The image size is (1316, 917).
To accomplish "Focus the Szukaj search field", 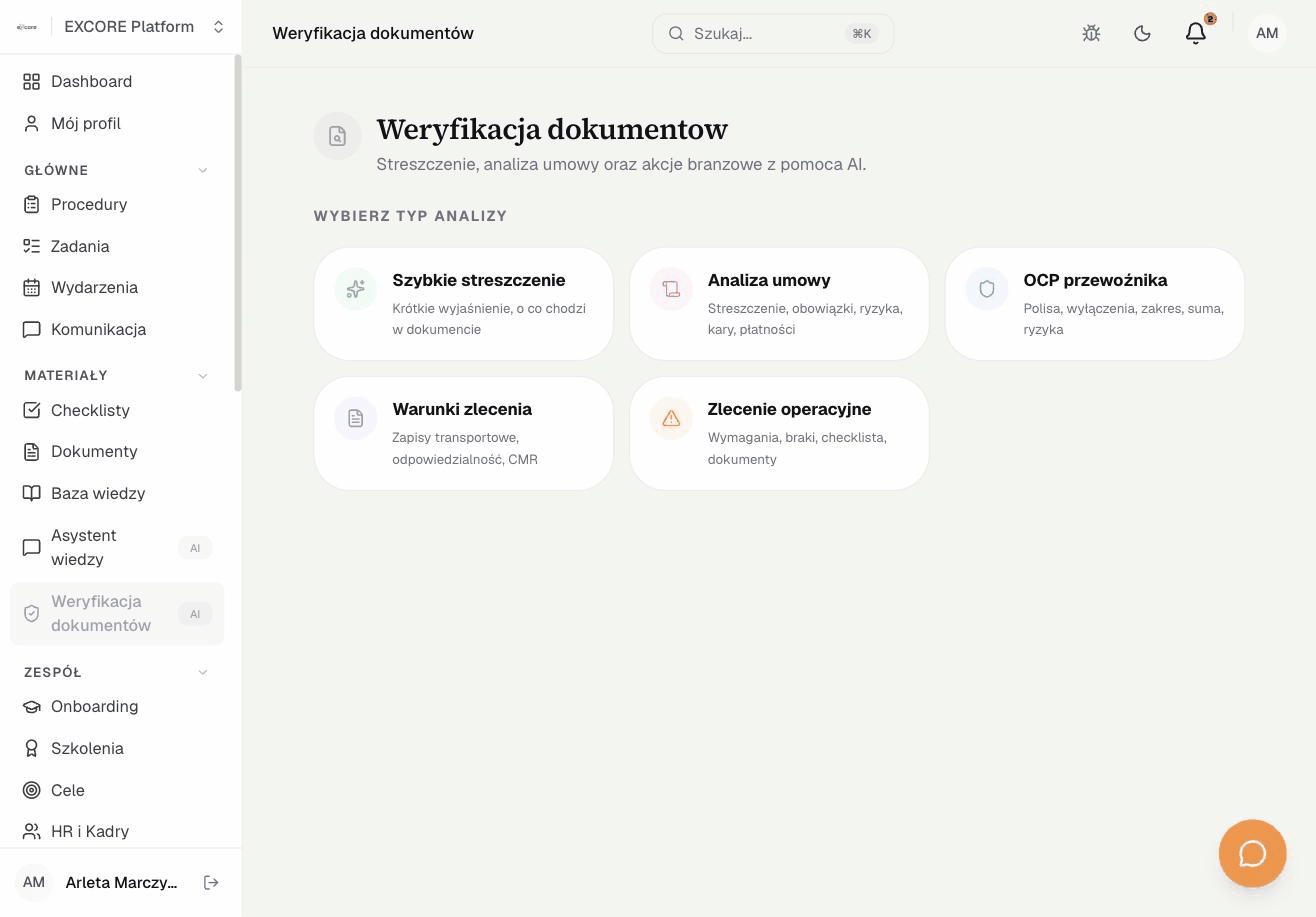I will [x=773, y=33].
